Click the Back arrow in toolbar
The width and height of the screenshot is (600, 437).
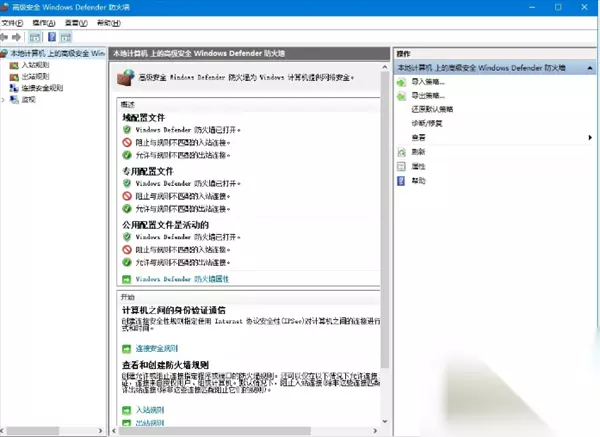click(x=4, y=37)
